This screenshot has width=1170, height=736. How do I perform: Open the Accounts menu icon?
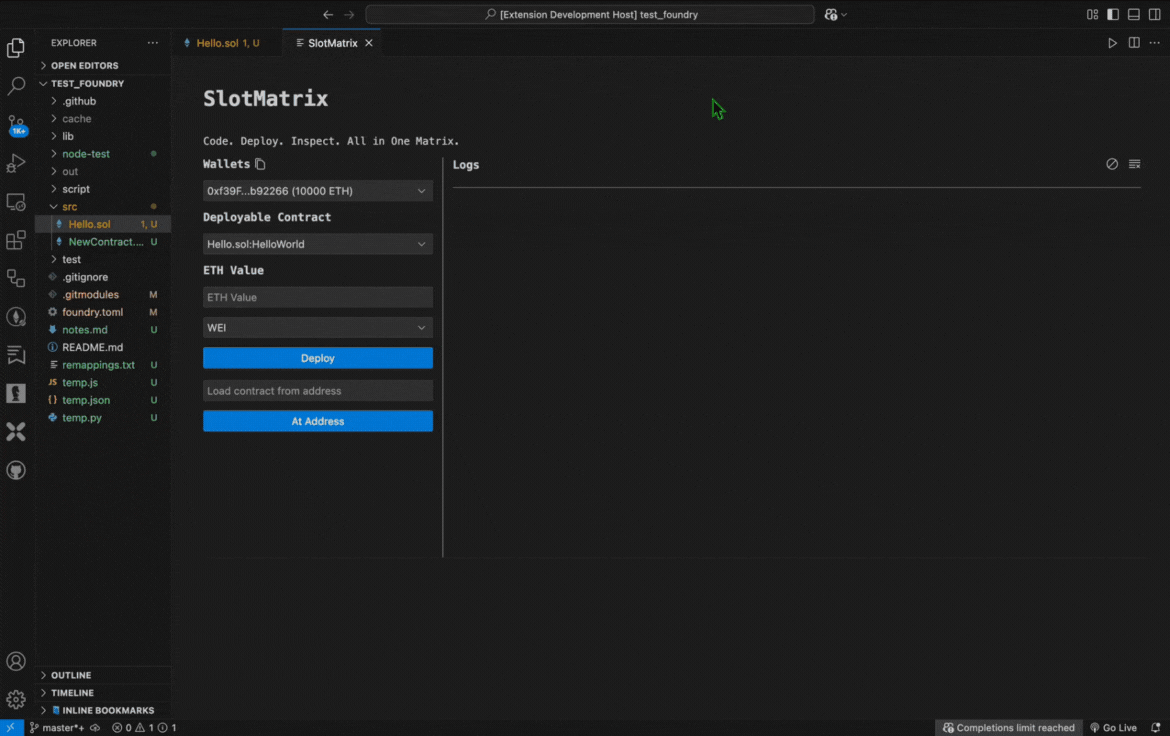[x=16, y=661]
